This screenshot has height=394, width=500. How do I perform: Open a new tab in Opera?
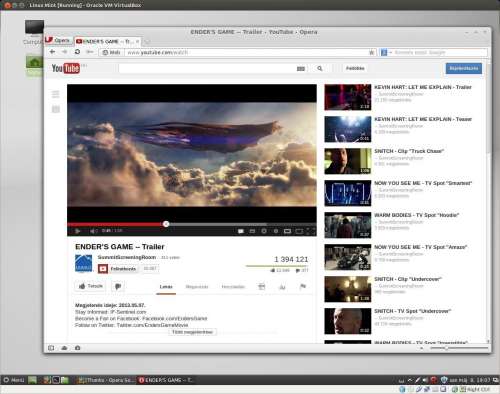click(147, 41)
